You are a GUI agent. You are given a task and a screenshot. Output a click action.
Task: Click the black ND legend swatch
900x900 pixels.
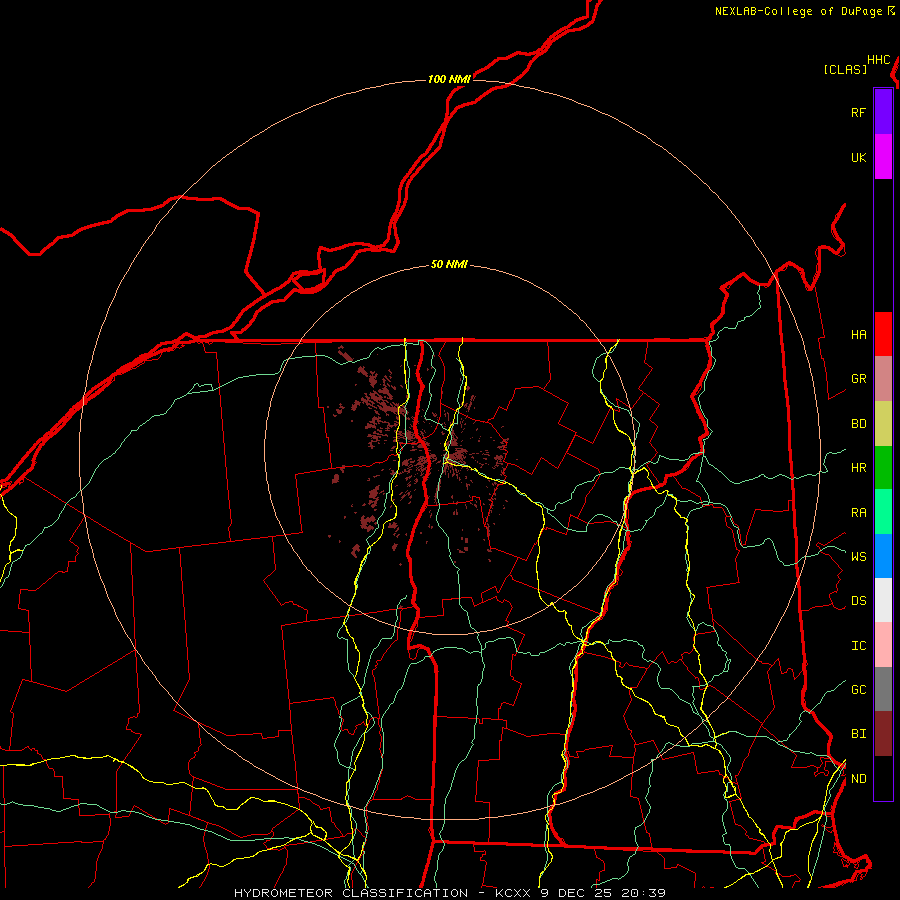(x=883, y=778)
